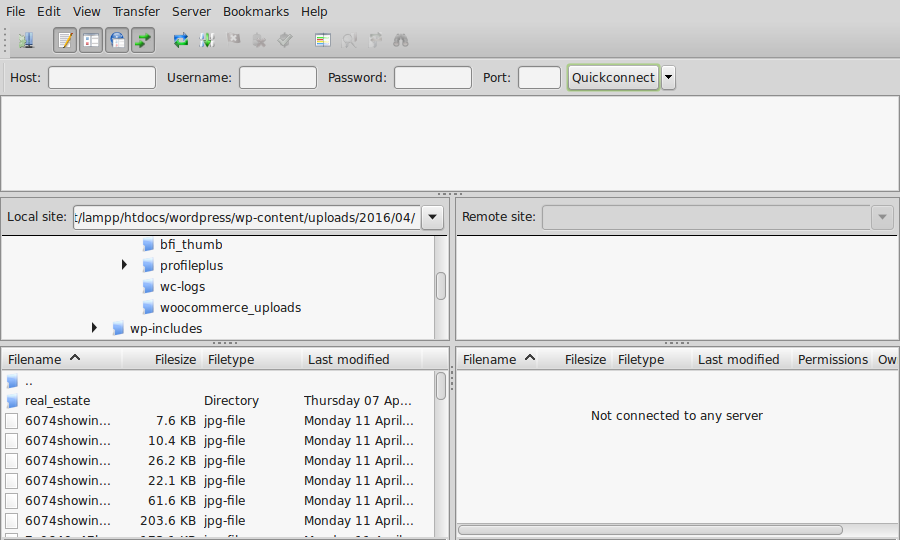900x540 pixels.
Task: Toggle the transfer queue display
Action: 143,41
